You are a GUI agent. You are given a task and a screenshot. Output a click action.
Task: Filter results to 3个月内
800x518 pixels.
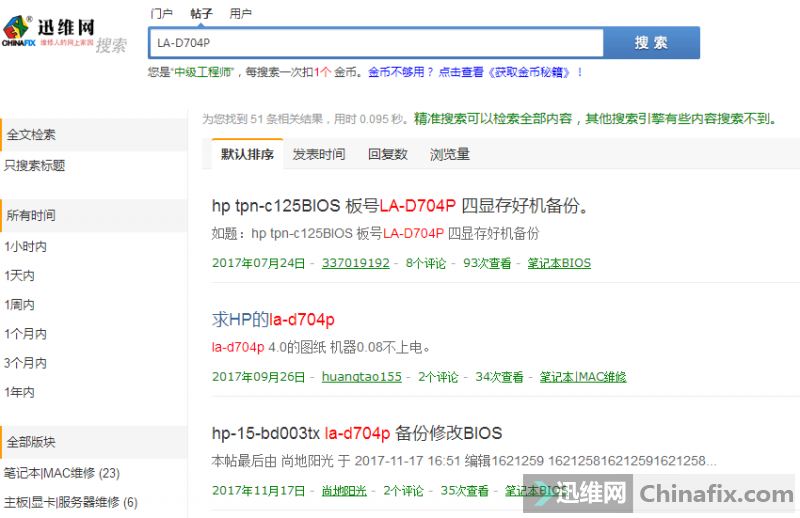point(26,363)
